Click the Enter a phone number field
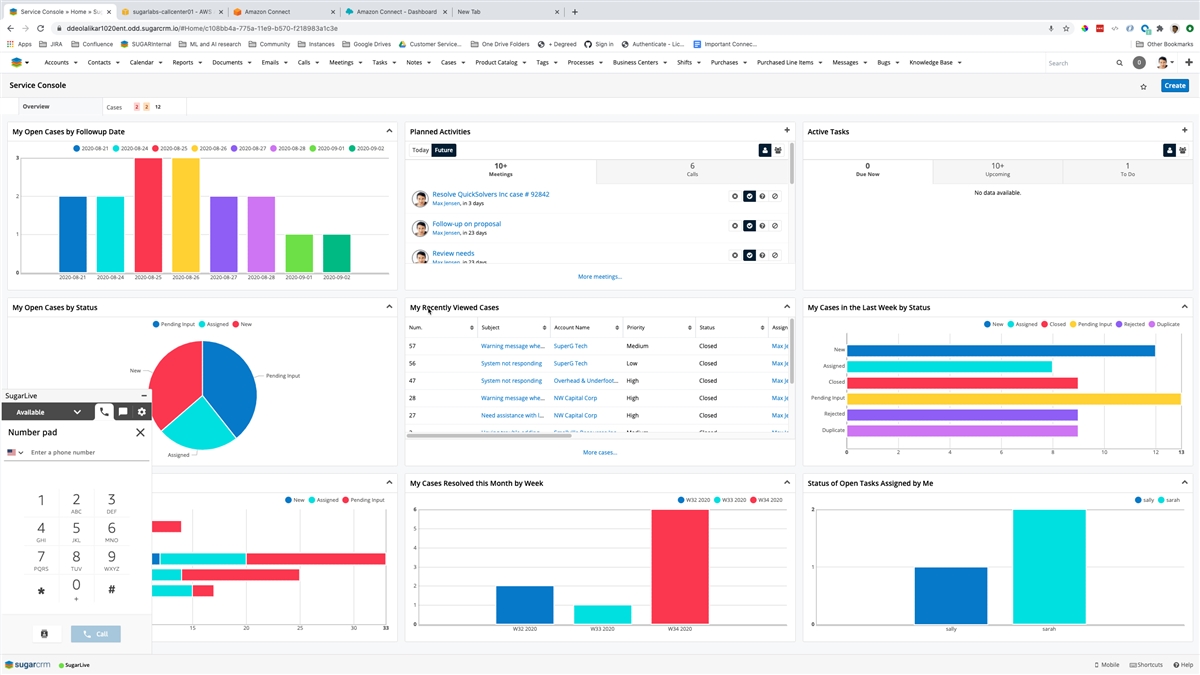 tap(85, 453)
